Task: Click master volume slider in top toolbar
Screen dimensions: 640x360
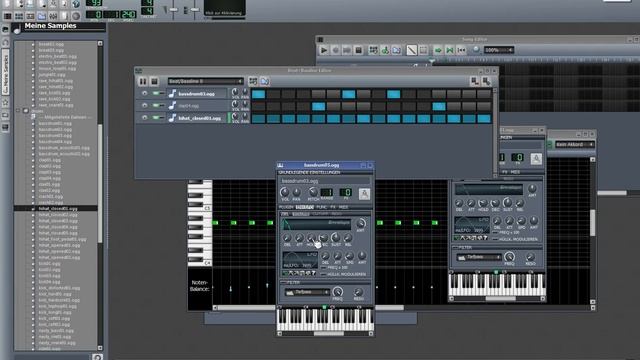Action: tap(173, 10)
